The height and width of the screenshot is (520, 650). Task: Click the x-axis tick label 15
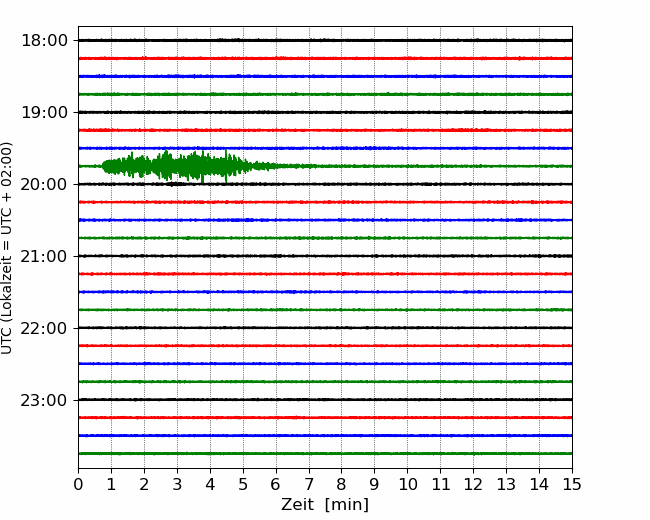[x=572, y=484]
